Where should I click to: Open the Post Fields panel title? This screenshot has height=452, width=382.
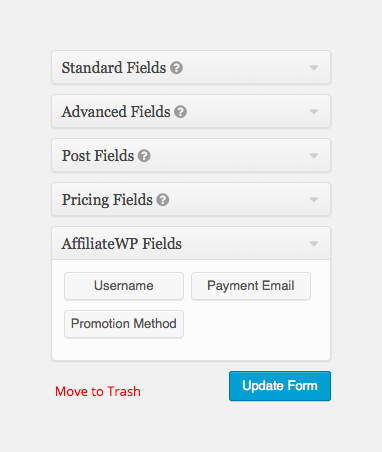pos(98,156)
